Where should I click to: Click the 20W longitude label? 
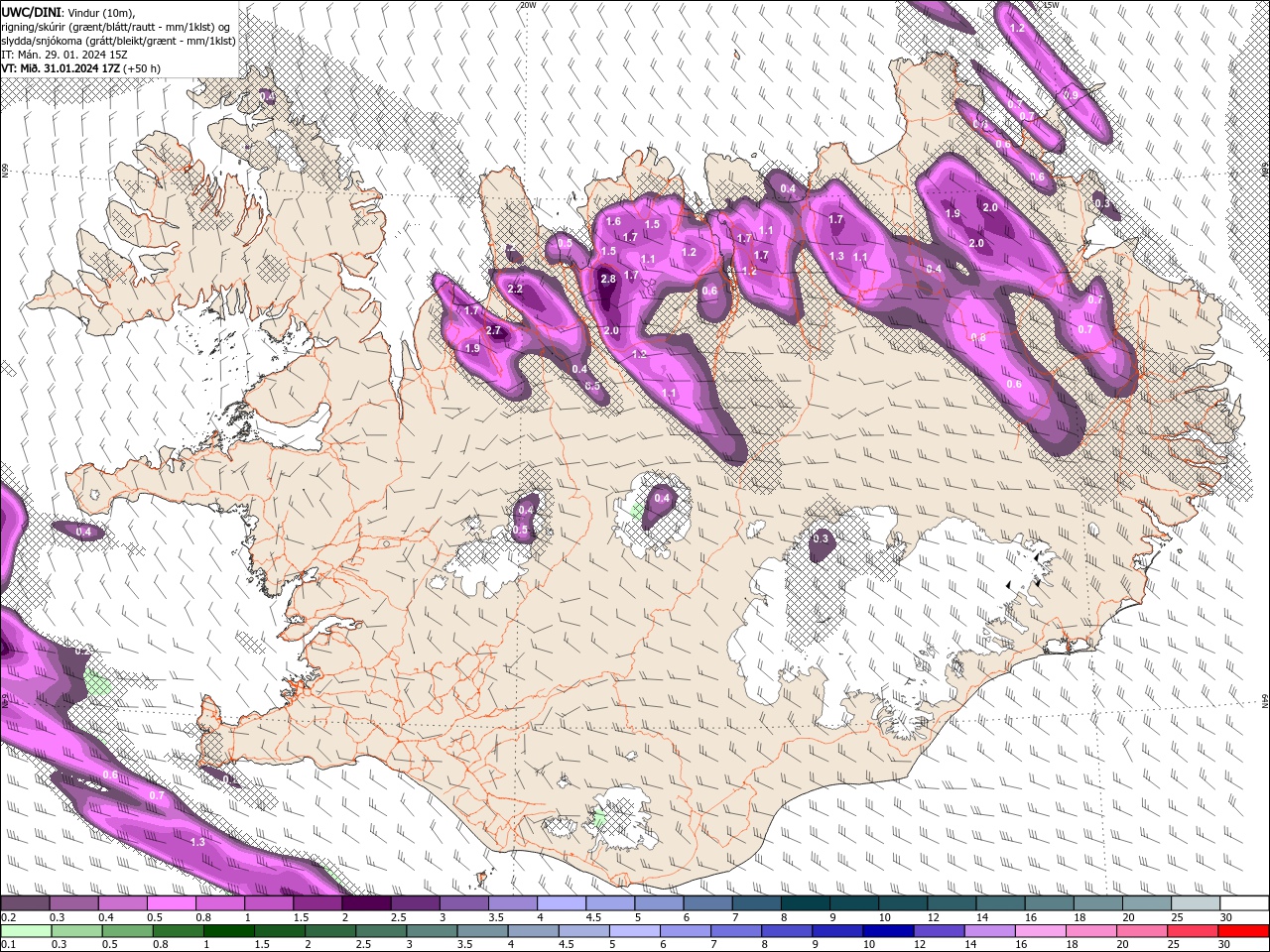(x=527, y=5)
